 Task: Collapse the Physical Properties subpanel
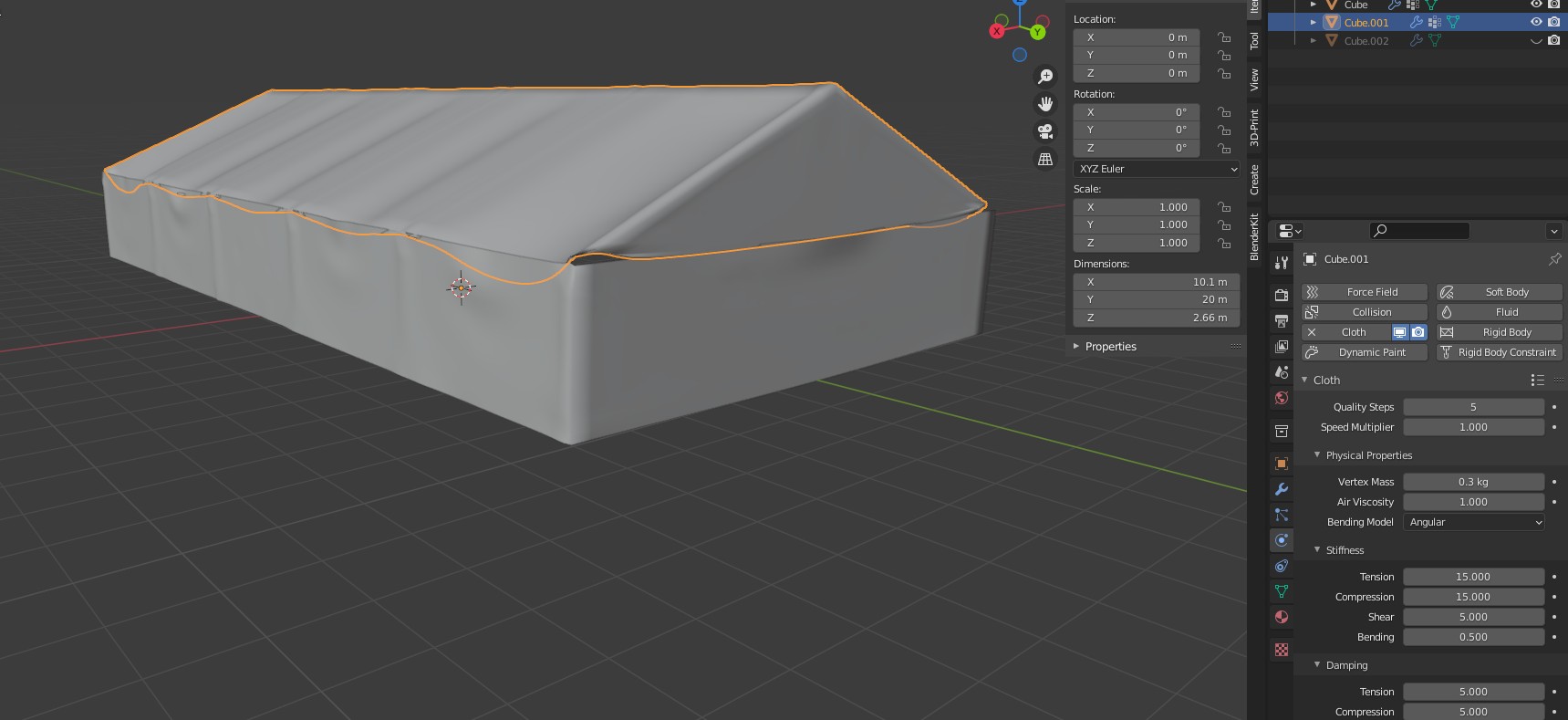(1317, 454)
